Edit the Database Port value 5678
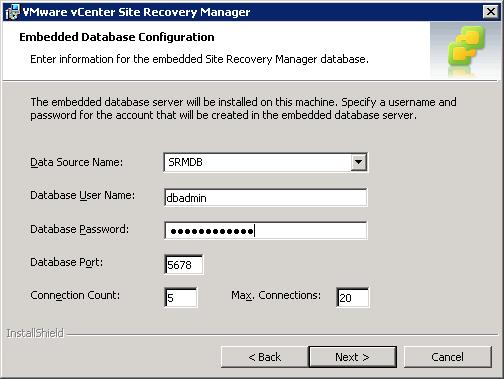 pyautogui.click(x=183, y=265)
